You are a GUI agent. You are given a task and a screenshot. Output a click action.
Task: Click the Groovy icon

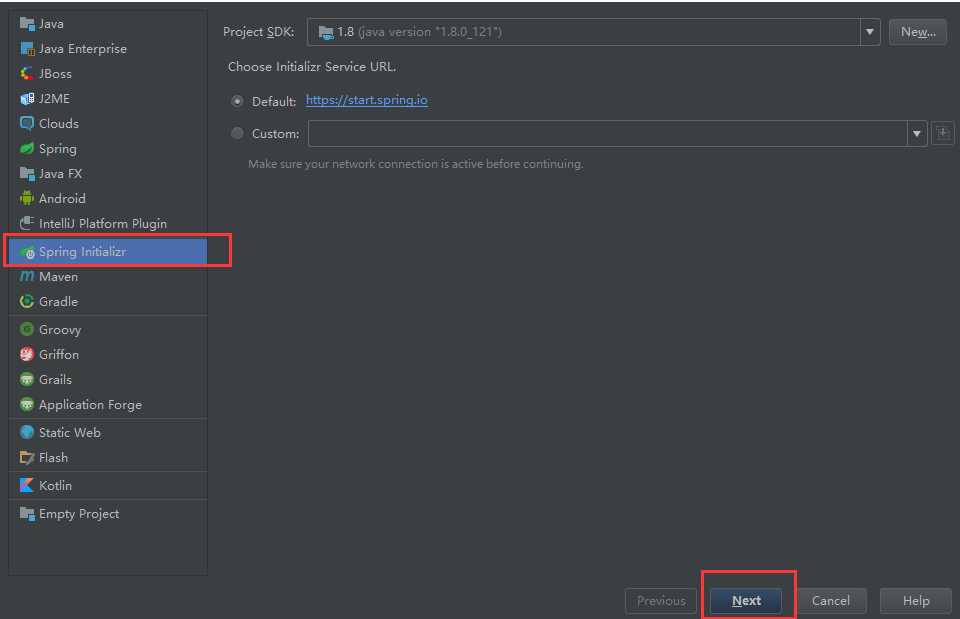[27, 329]
